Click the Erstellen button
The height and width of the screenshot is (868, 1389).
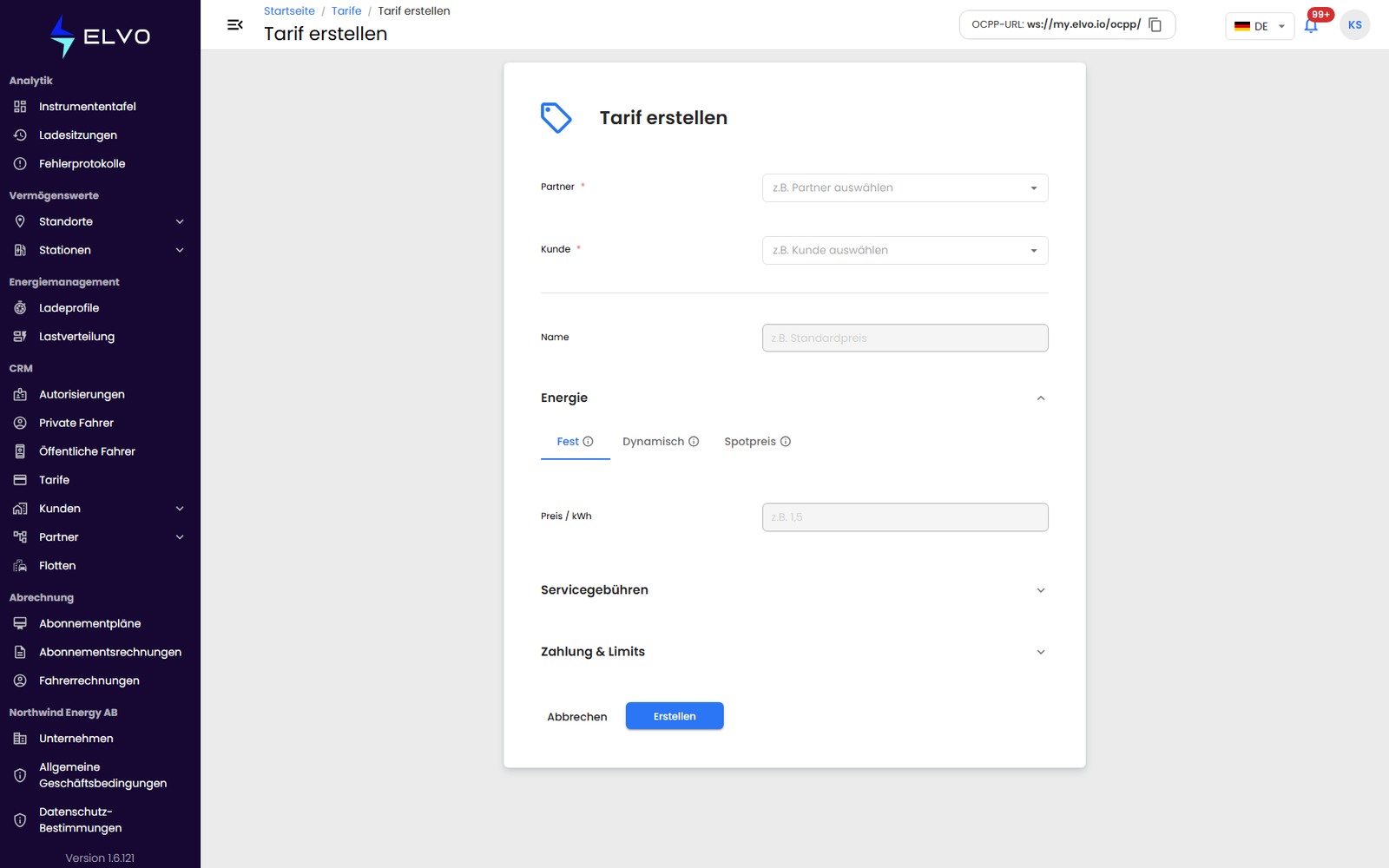pos(675,716)
